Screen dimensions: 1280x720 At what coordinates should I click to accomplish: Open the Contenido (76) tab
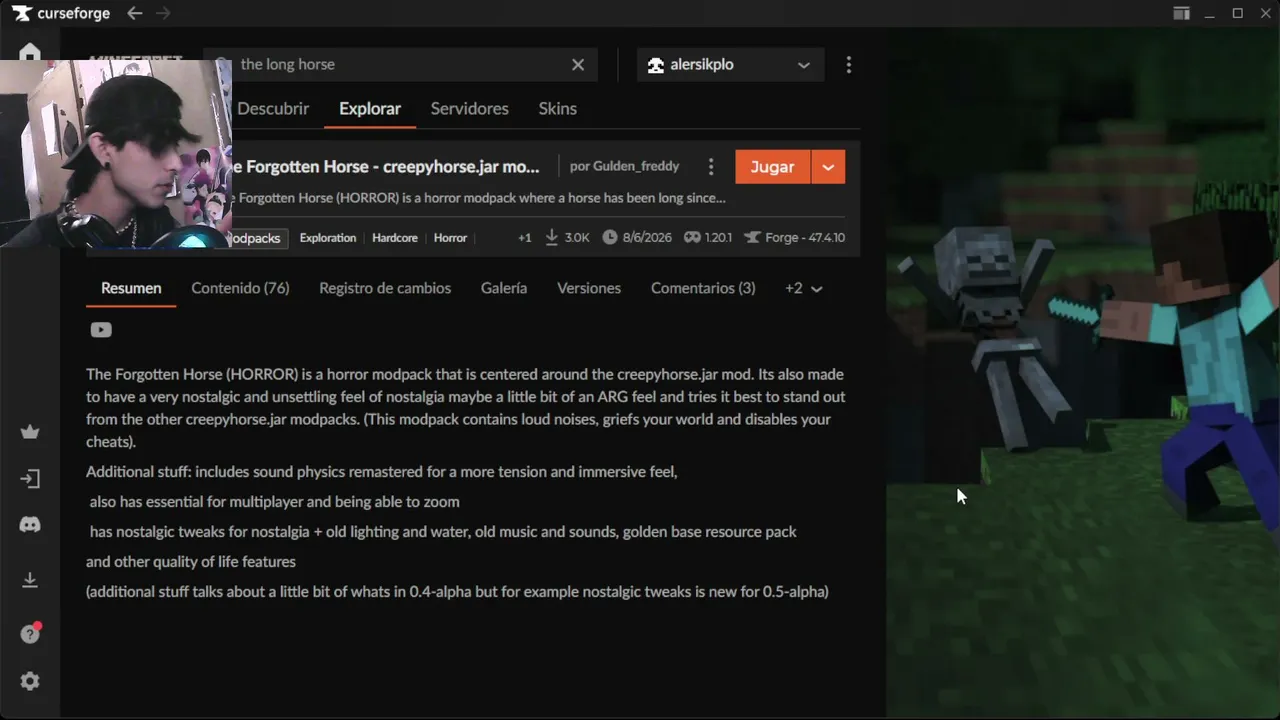point(240,288)
